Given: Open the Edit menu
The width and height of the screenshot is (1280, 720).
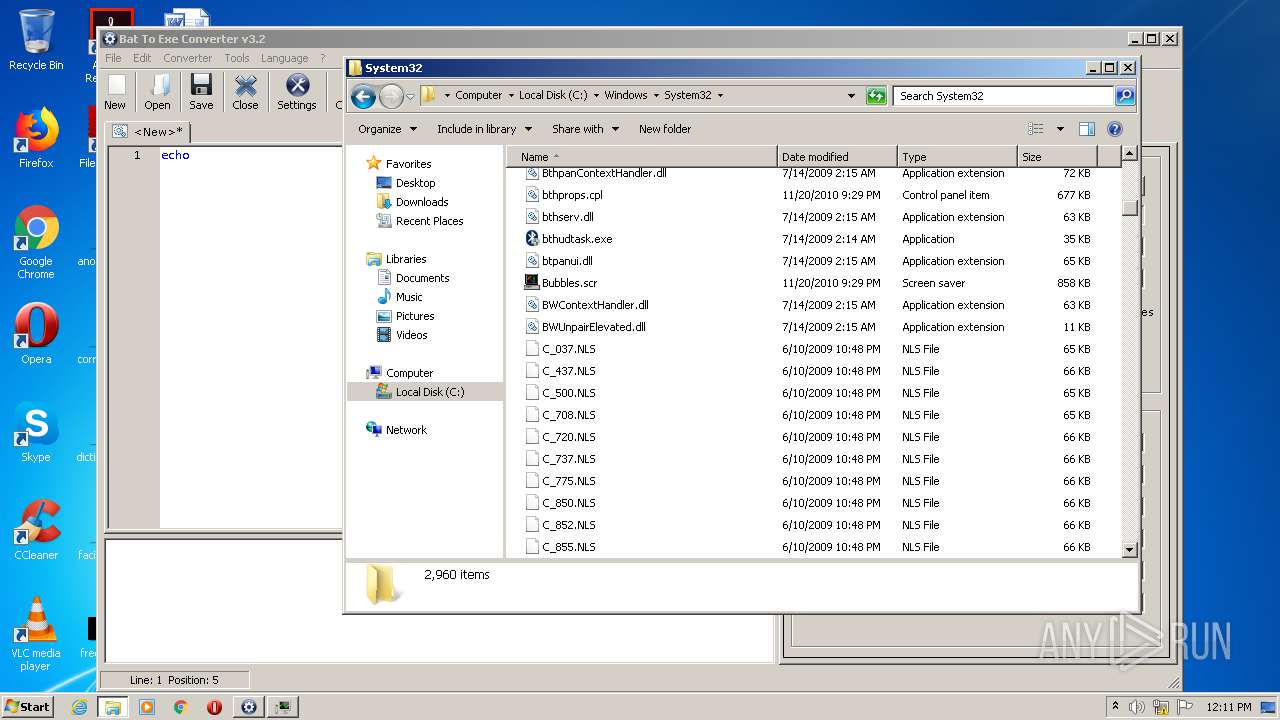Looking at the screenshot, I should coord(142,58).
